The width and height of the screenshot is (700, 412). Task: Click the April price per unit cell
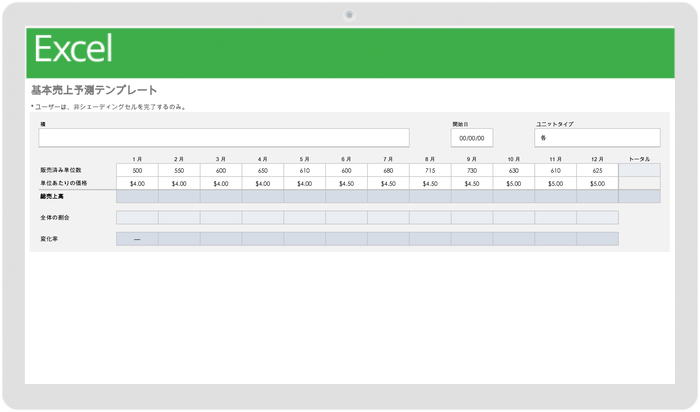pyautogui.click(x=262, y=183)
